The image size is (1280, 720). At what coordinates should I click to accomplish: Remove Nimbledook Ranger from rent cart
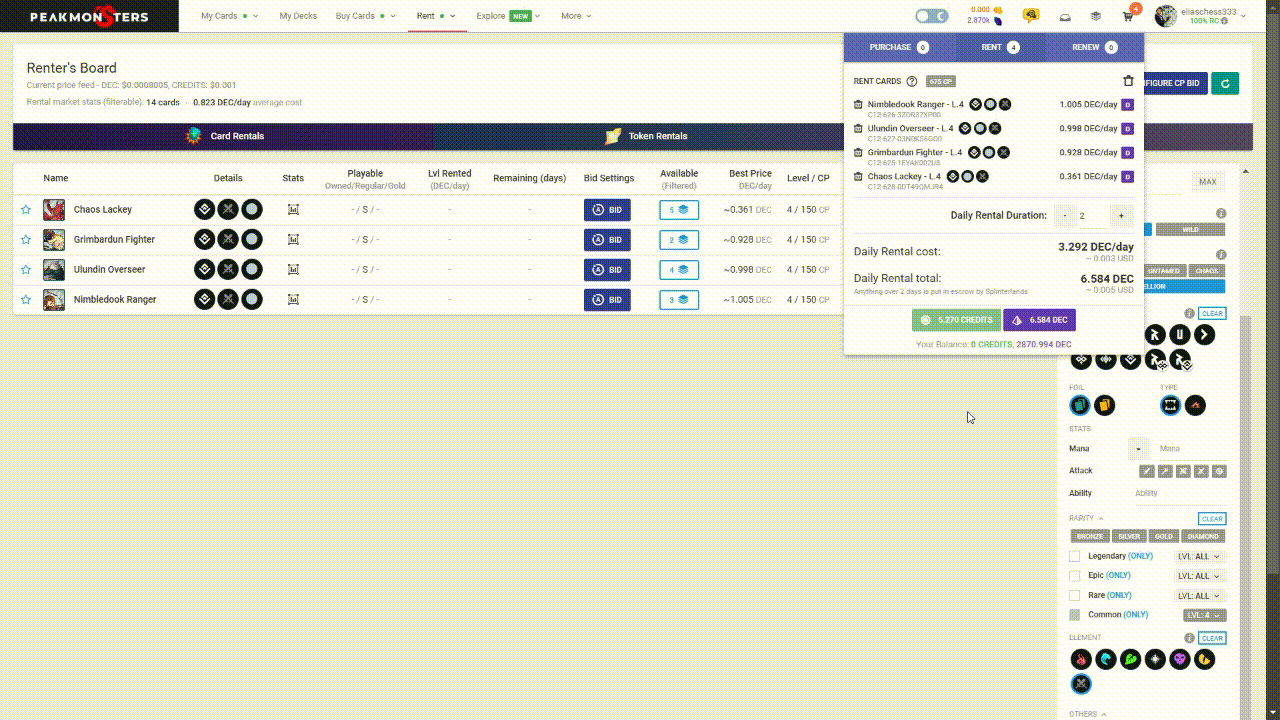(x=858, y=104)
